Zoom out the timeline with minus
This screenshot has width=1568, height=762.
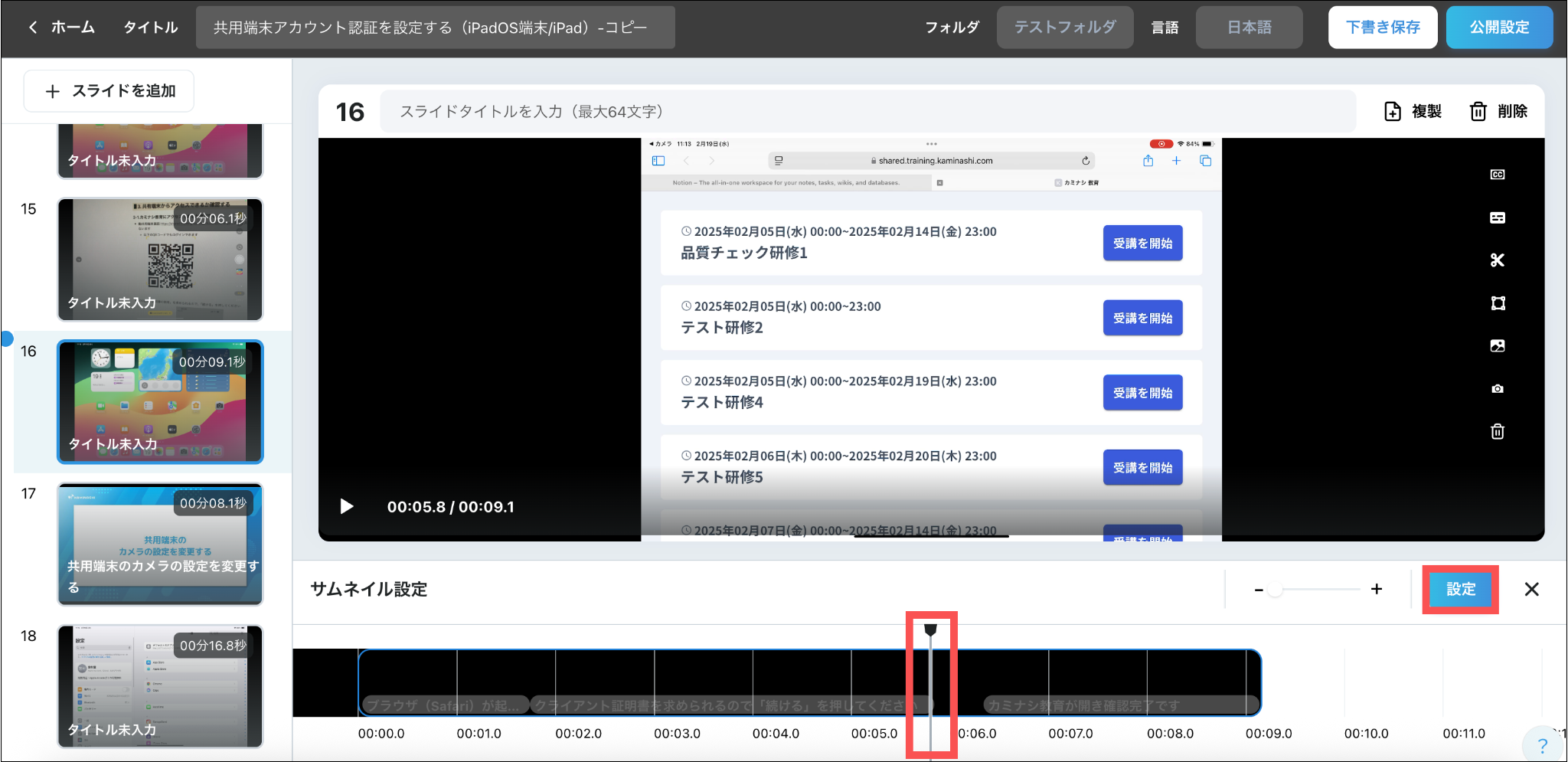pyautogui.click(x=1258, y=590)
